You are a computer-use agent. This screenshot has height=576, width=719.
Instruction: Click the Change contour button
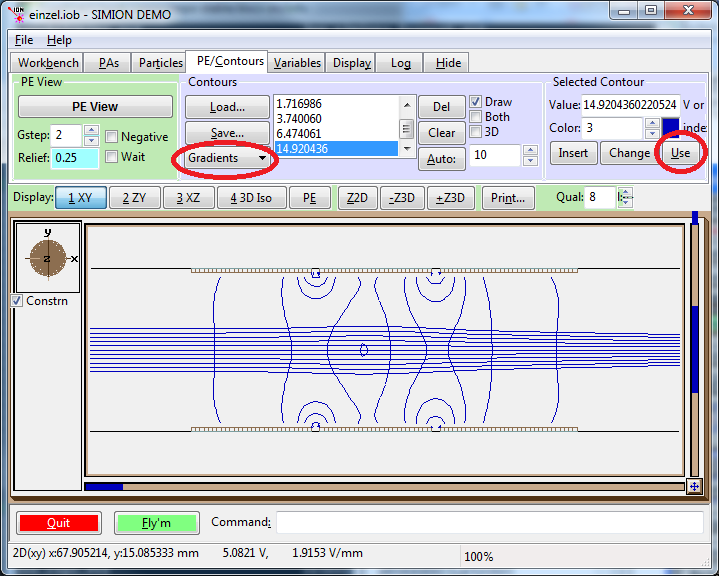click(629, 153)
